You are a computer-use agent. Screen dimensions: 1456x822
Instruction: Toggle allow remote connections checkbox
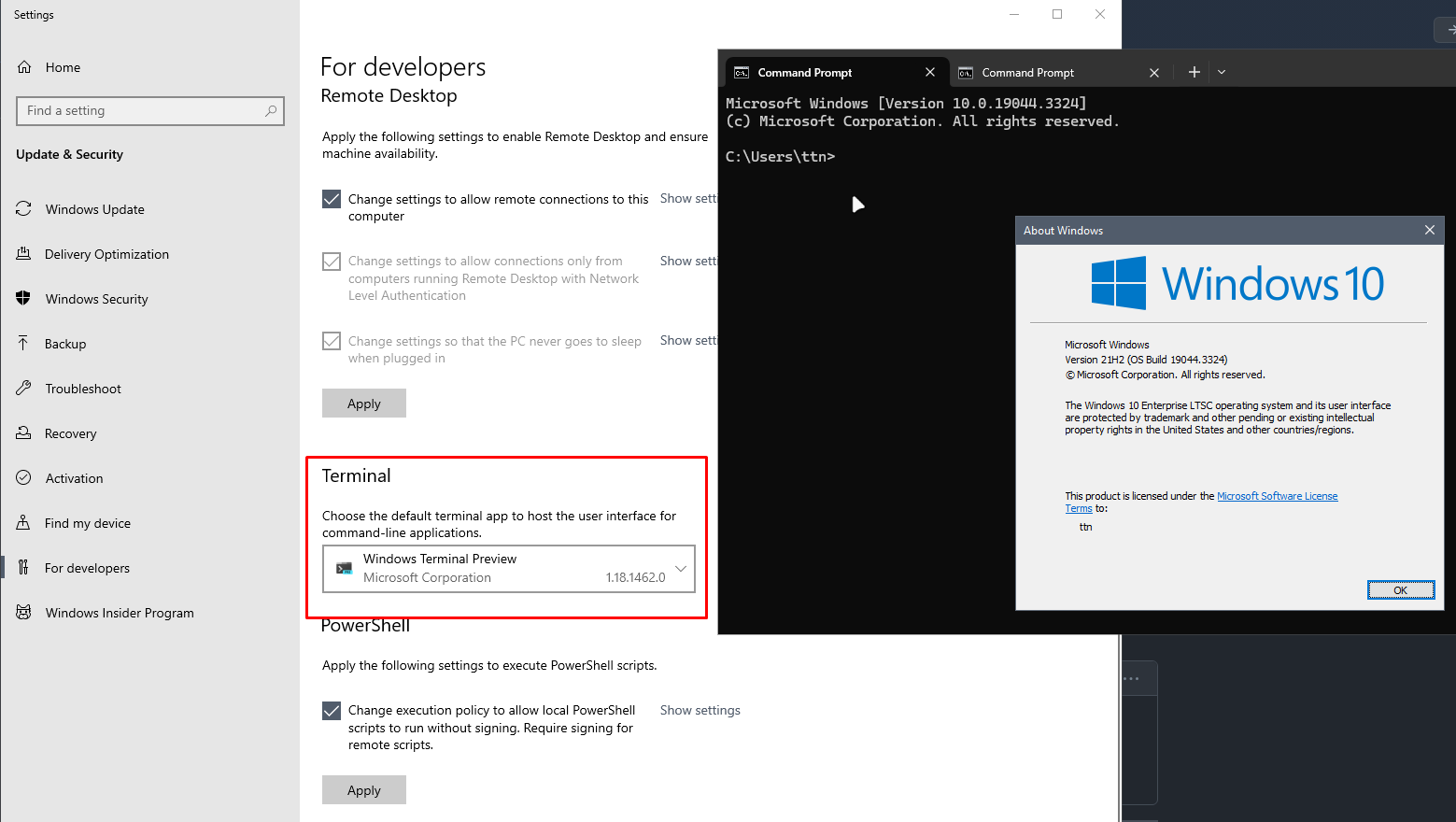pos(332,199)
